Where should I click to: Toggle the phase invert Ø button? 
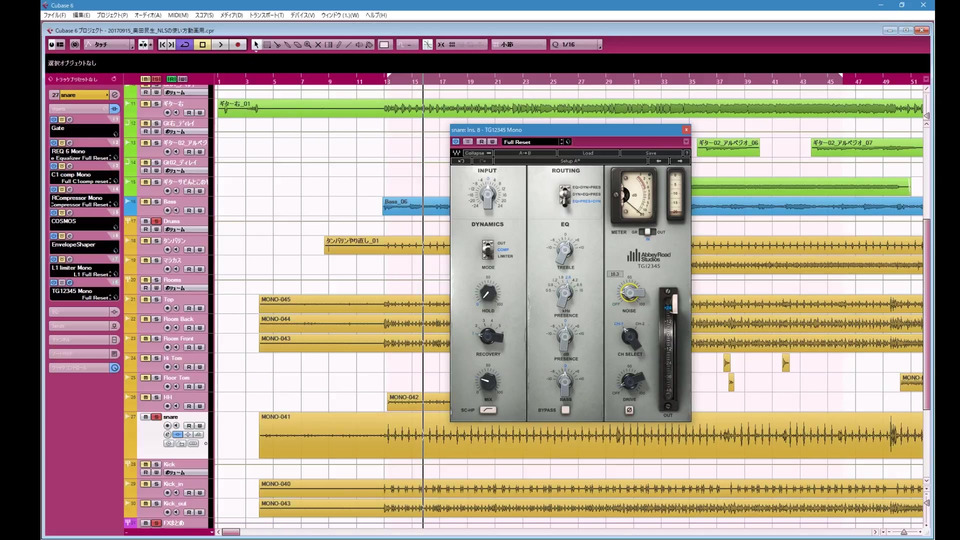tap(629, 410)
